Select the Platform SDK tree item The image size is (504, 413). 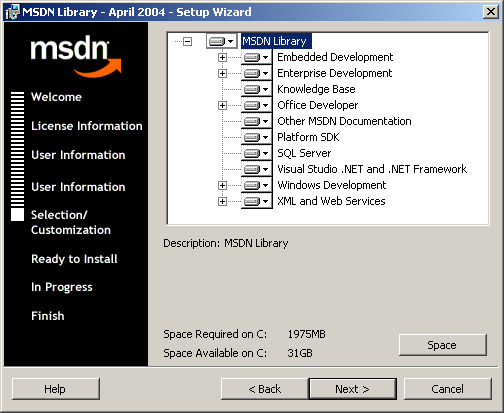click(x=308, y=137)
